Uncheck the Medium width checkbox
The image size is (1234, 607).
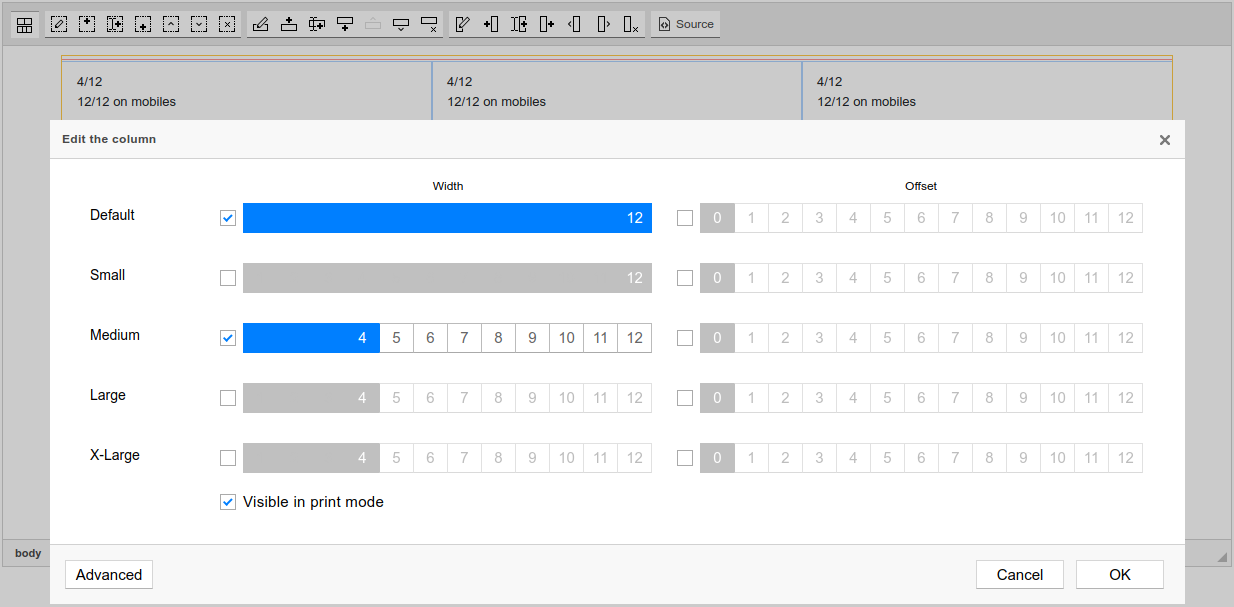(x=228, y=338)
